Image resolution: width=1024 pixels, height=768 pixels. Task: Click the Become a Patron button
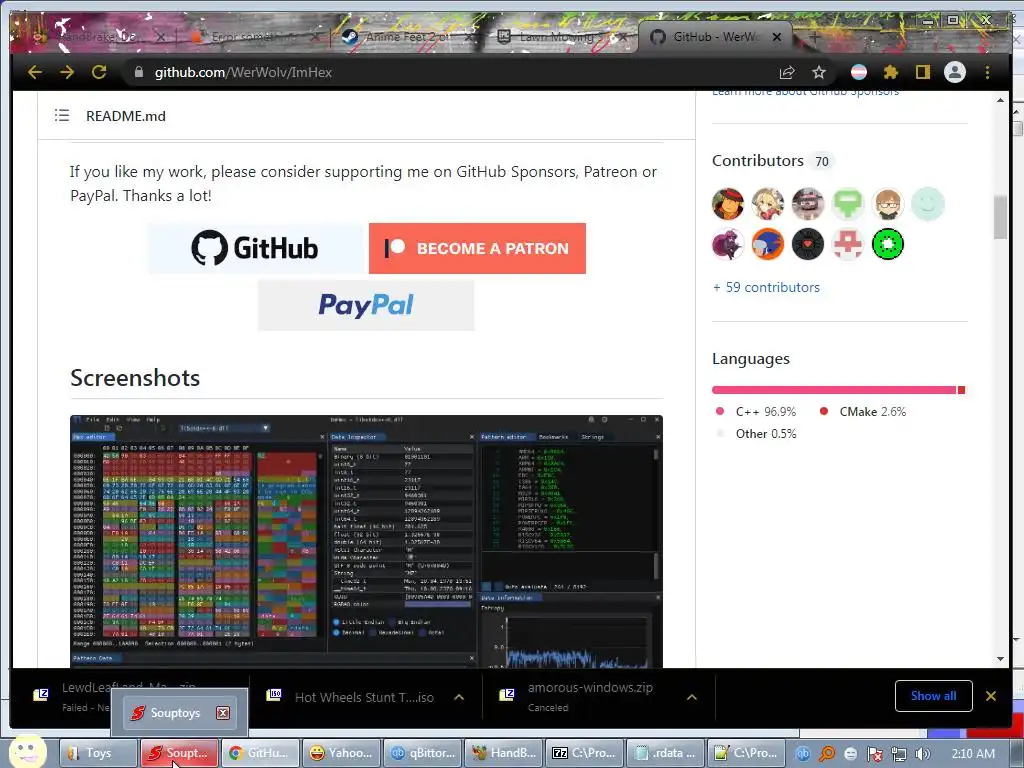(x=477, y=248)
